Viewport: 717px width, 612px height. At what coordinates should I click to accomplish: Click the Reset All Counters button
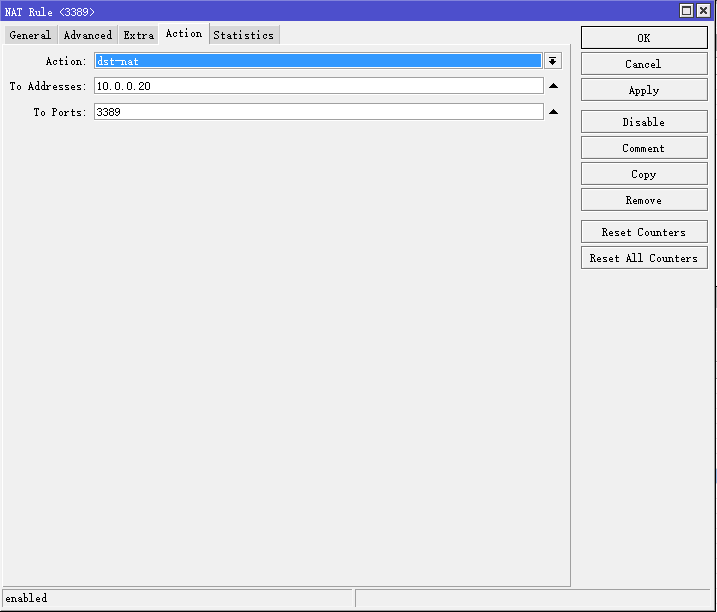[x=643, y=258]
